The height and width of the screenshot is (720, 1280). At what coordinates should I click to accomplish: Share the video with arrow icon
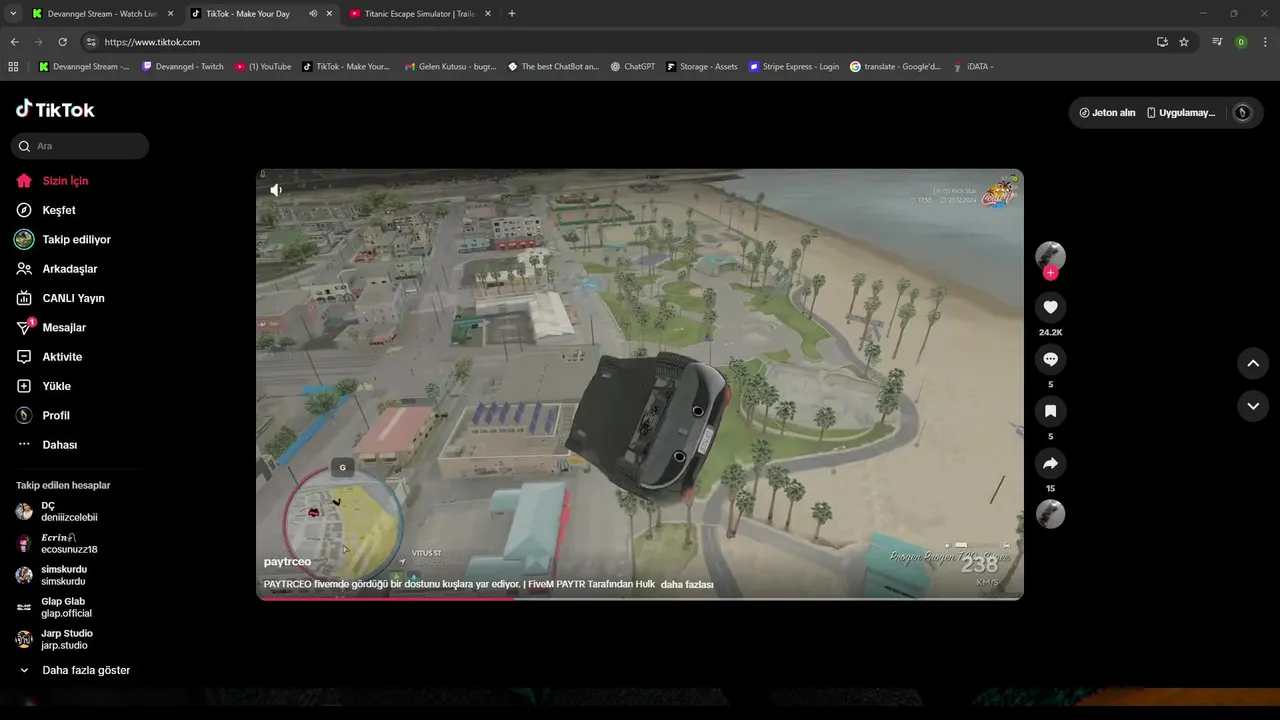(1050, 463)
